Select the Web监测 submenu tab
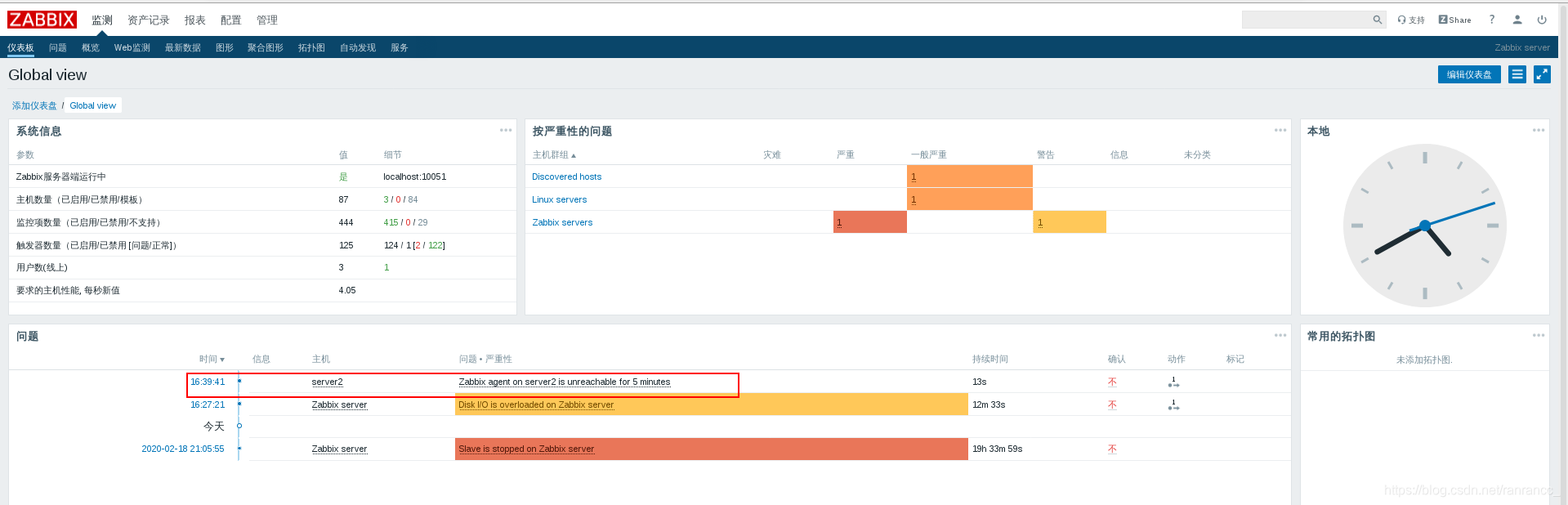The image size is (1568, 505). pos(132,47)
